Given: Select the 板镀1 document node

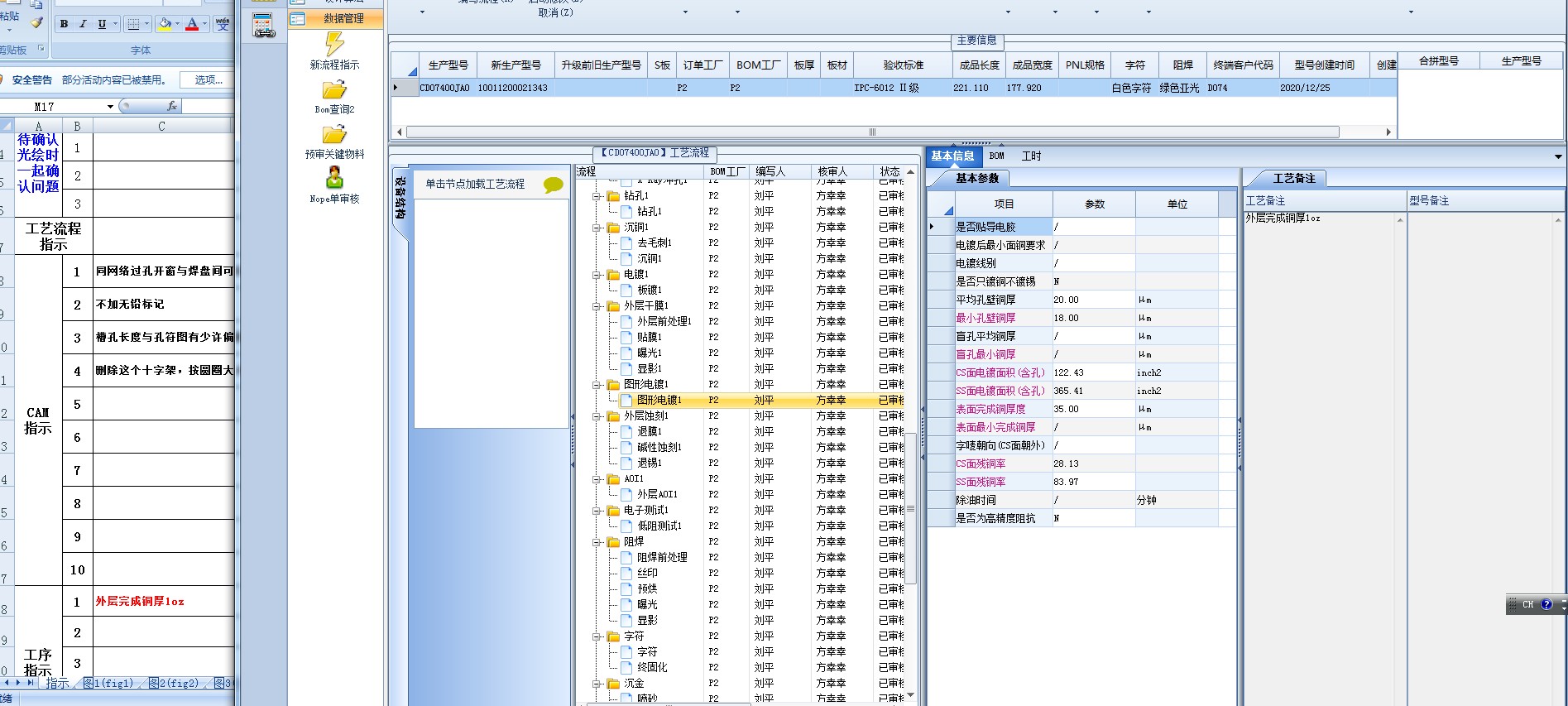Looking at the screenshot, I should point(649,290).
